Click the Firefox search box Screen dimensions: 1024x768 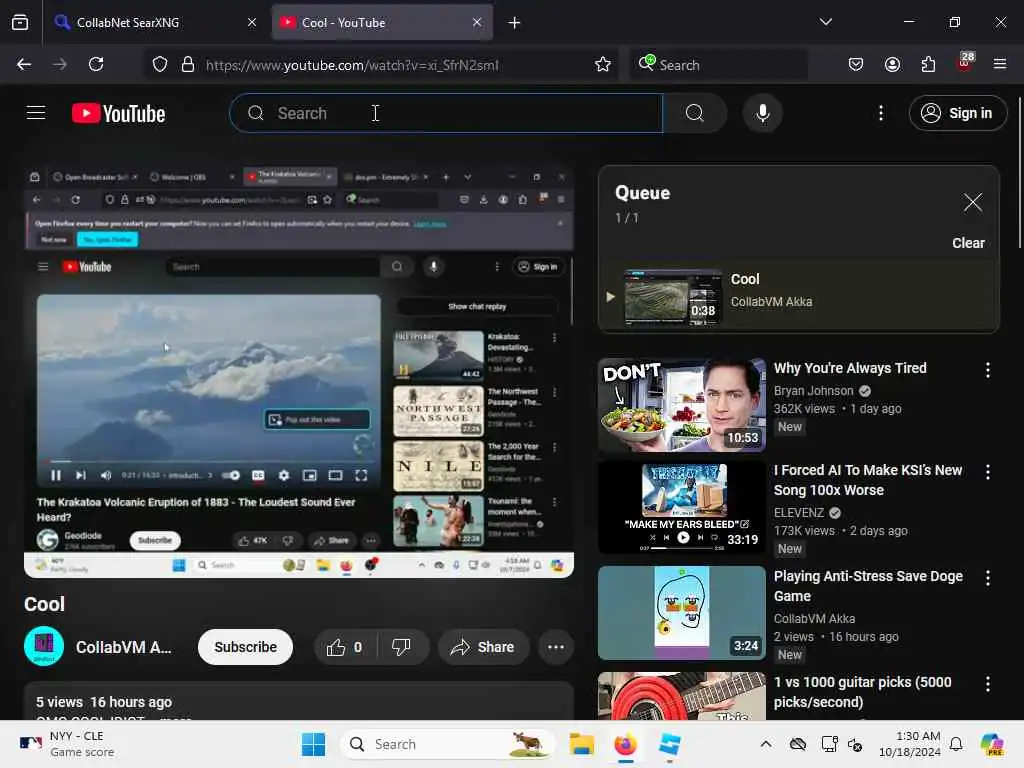(718, 65)
